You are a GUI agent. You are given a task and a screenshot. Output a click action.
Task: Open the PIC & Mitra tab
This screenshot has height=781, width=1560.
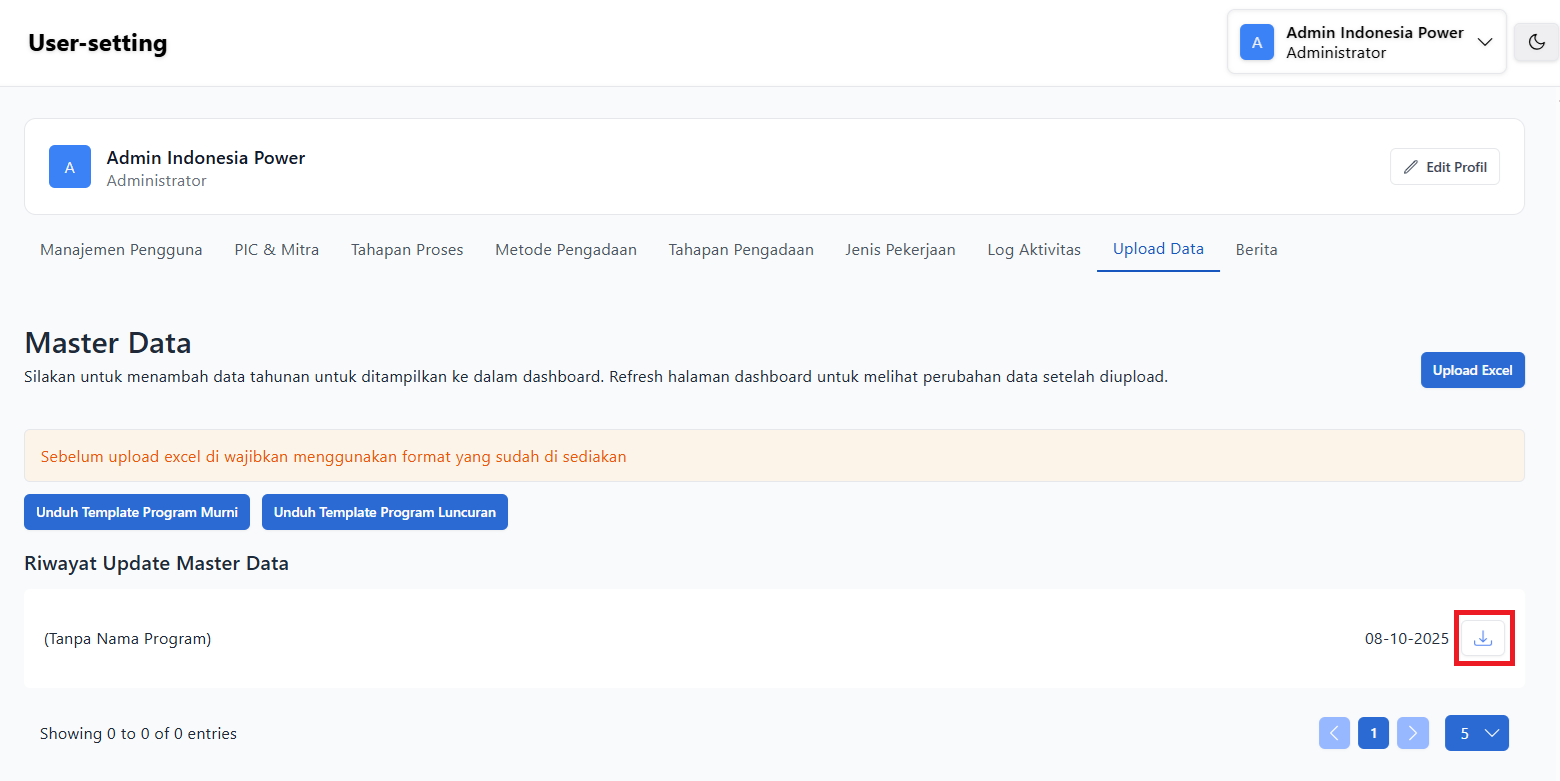[277, 250]
